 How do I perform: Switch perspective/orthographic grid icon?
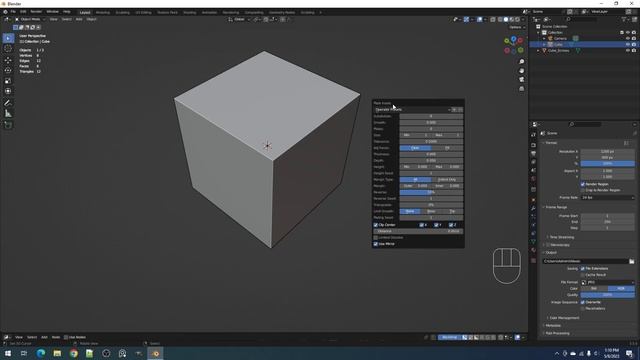(521, 89)
